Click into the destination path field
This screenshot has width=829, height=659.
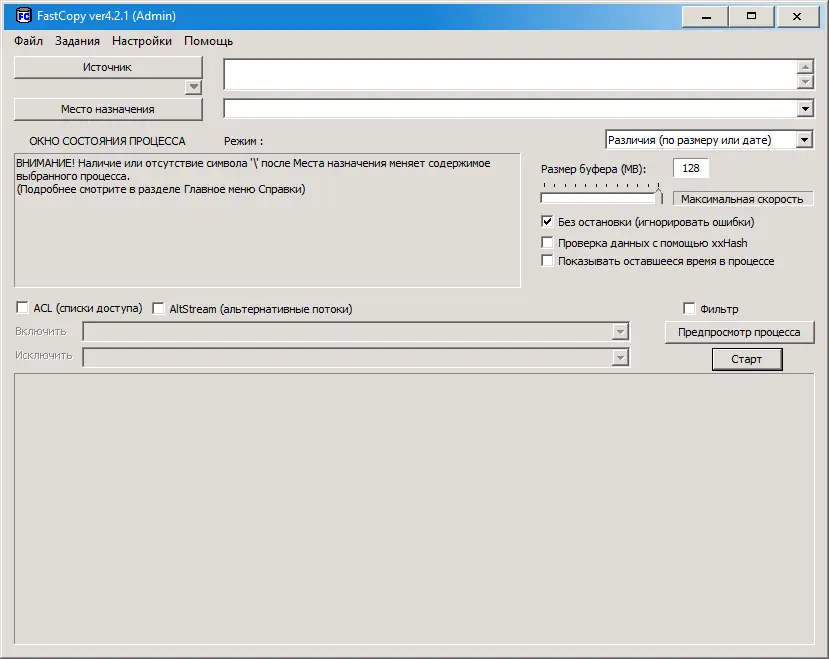point(510,109)
